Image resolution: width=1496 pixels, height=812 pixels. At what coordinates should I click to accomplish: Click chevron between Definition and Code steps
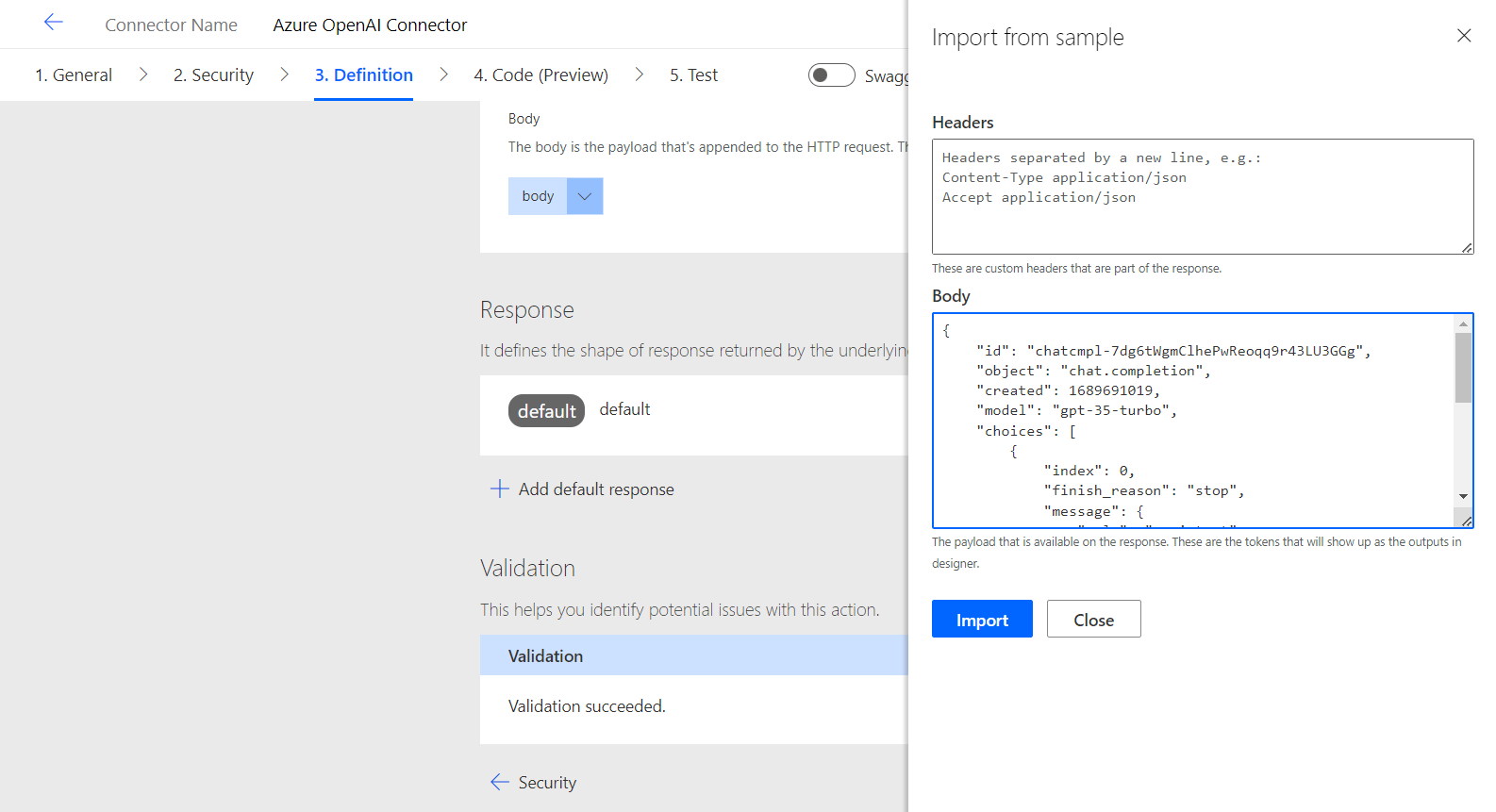(x=443, y=75)
